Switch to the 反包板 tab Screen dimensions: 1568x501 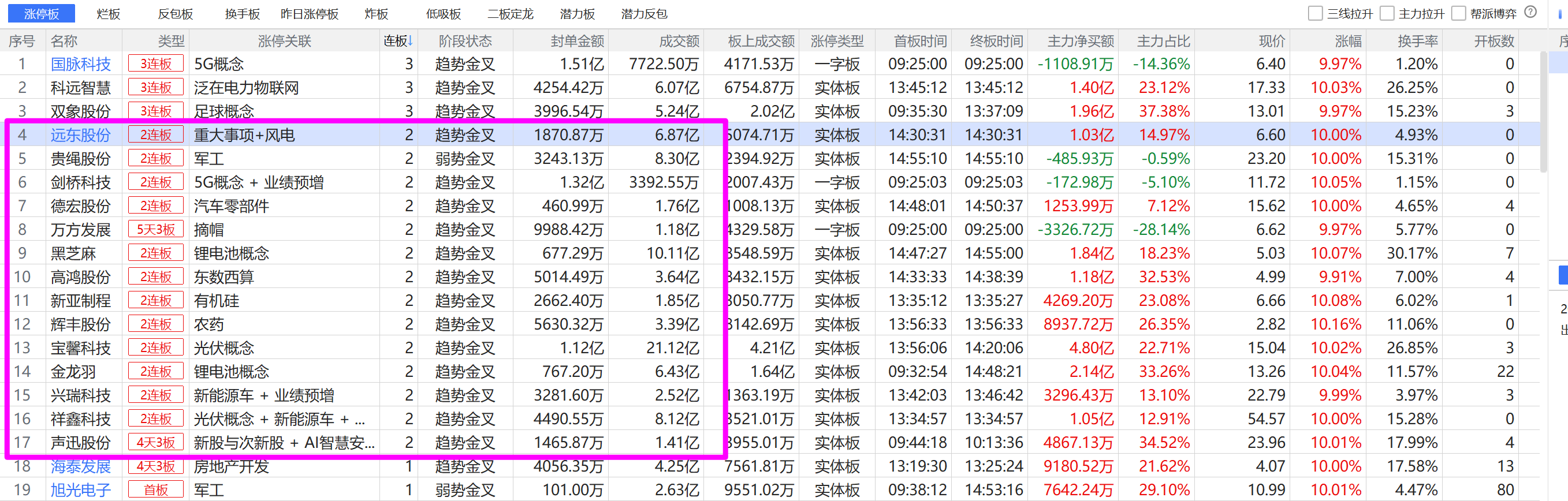point(176,13)
